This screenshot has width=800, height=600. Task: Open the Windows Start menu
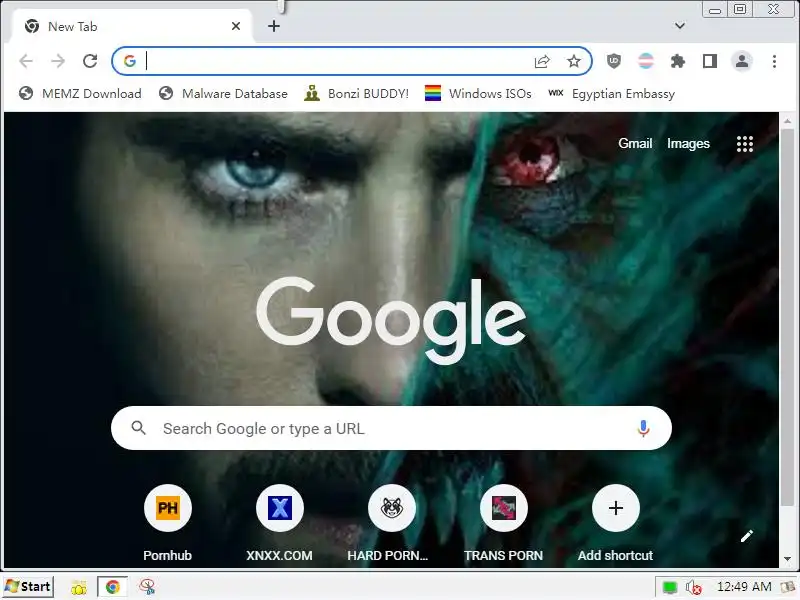click(x=28, y=587)
